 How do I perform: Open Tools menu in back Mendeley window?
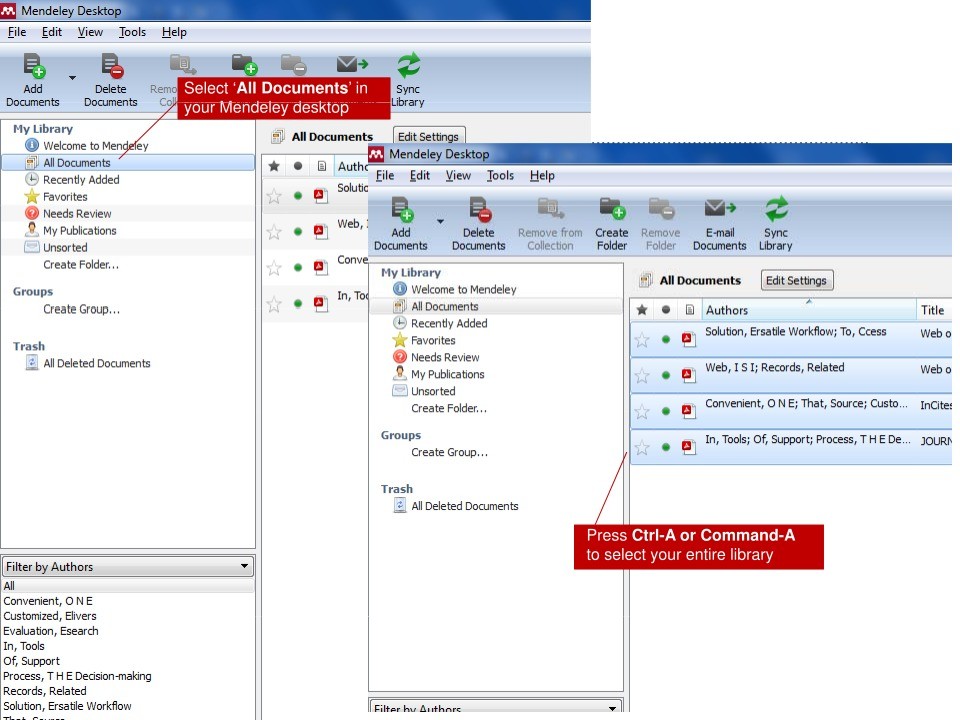(x=132, y=32)
